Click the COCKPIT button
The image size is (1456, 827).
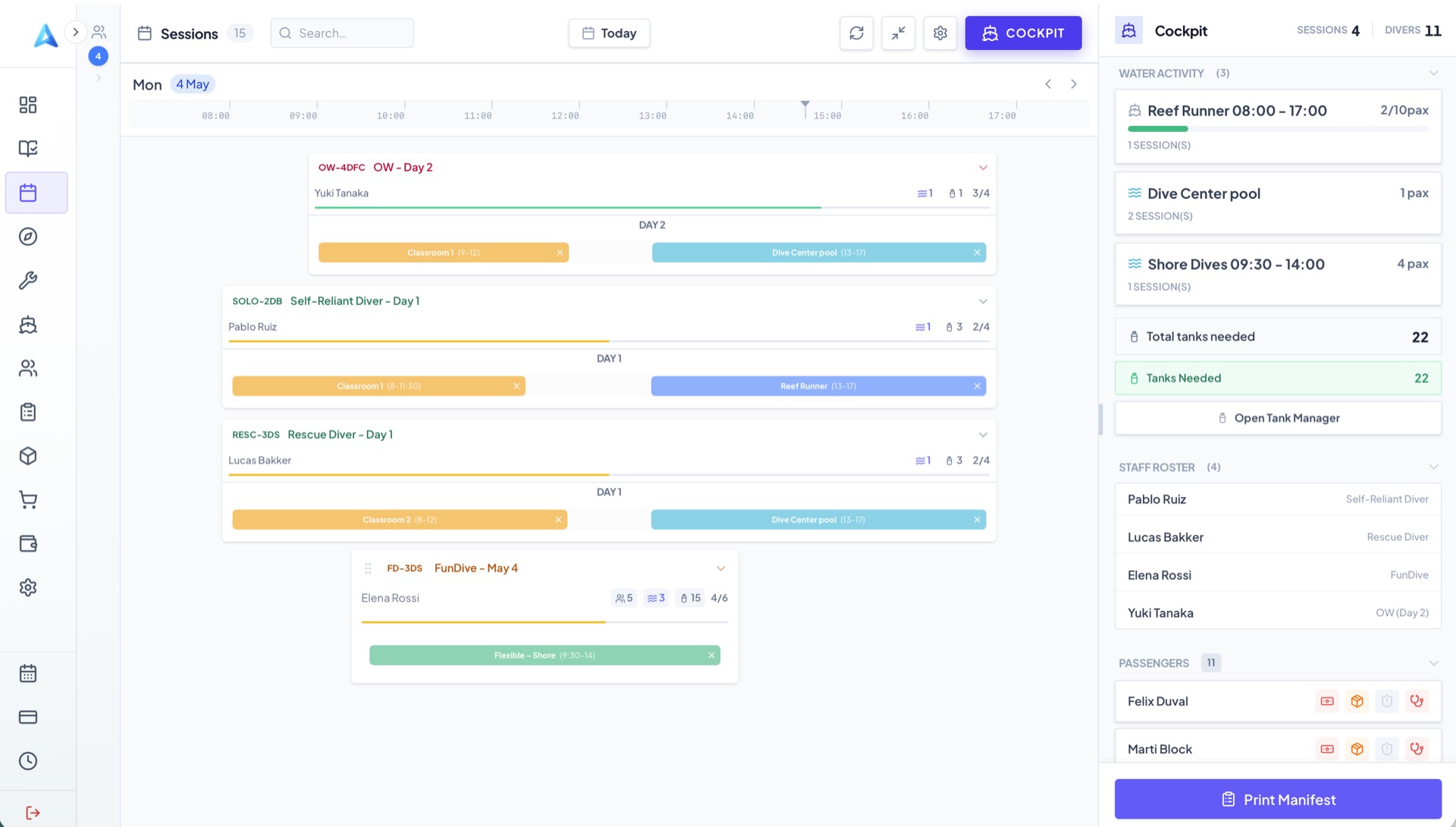[1023, 33]
